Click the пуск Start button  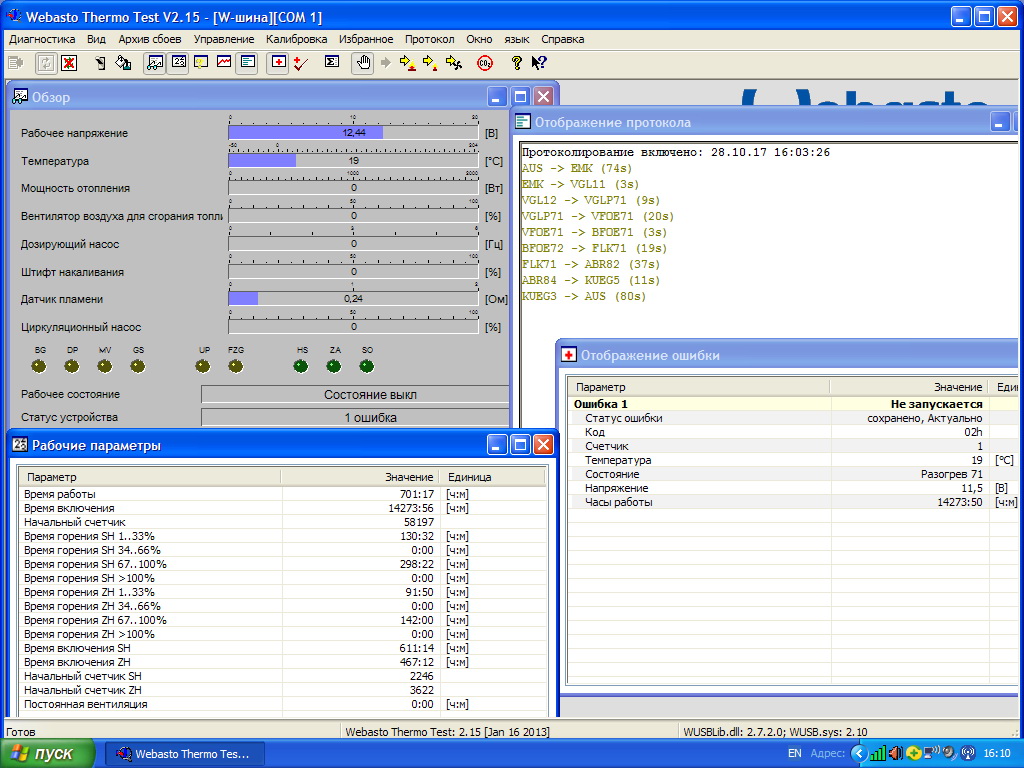tap(47, 754)
